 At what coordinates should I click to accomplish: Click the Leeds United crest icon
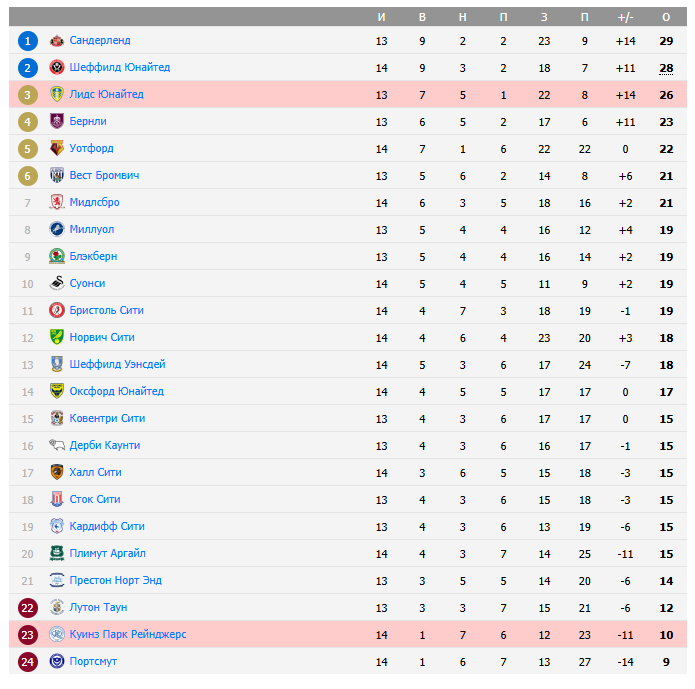point(57,95)
